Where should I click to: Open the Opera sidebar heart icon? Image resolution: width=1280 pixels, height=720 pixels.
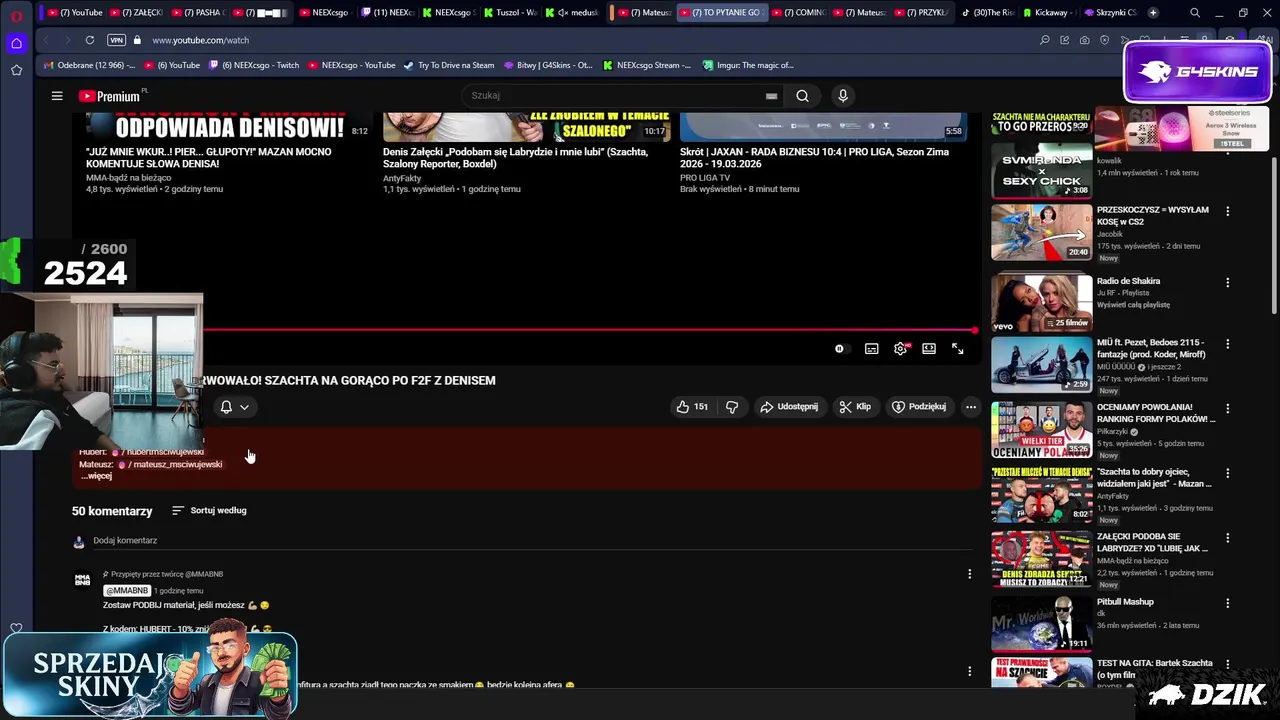pyautogui.click(x=16, y=629)
